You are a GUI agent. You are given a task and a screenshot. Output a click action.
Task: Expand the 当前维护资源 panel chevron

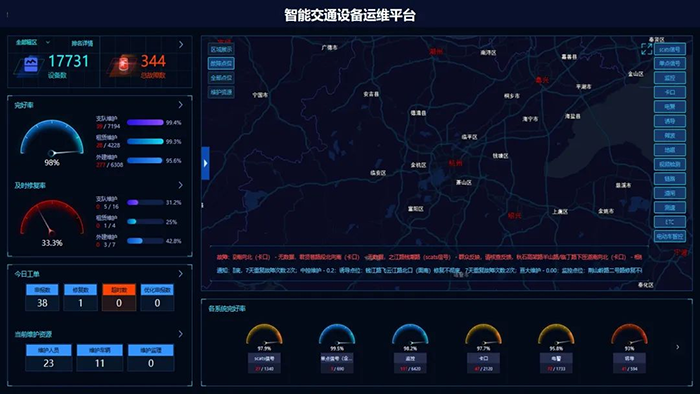180,334
